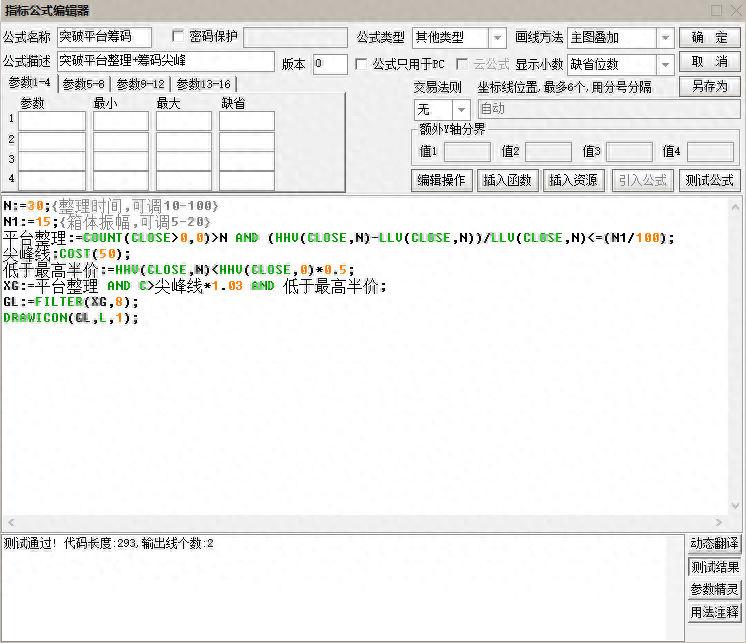The height and width of the screenshot is (643, 746).
Task: Click the 值2 input field
Action: pos(548,152)
